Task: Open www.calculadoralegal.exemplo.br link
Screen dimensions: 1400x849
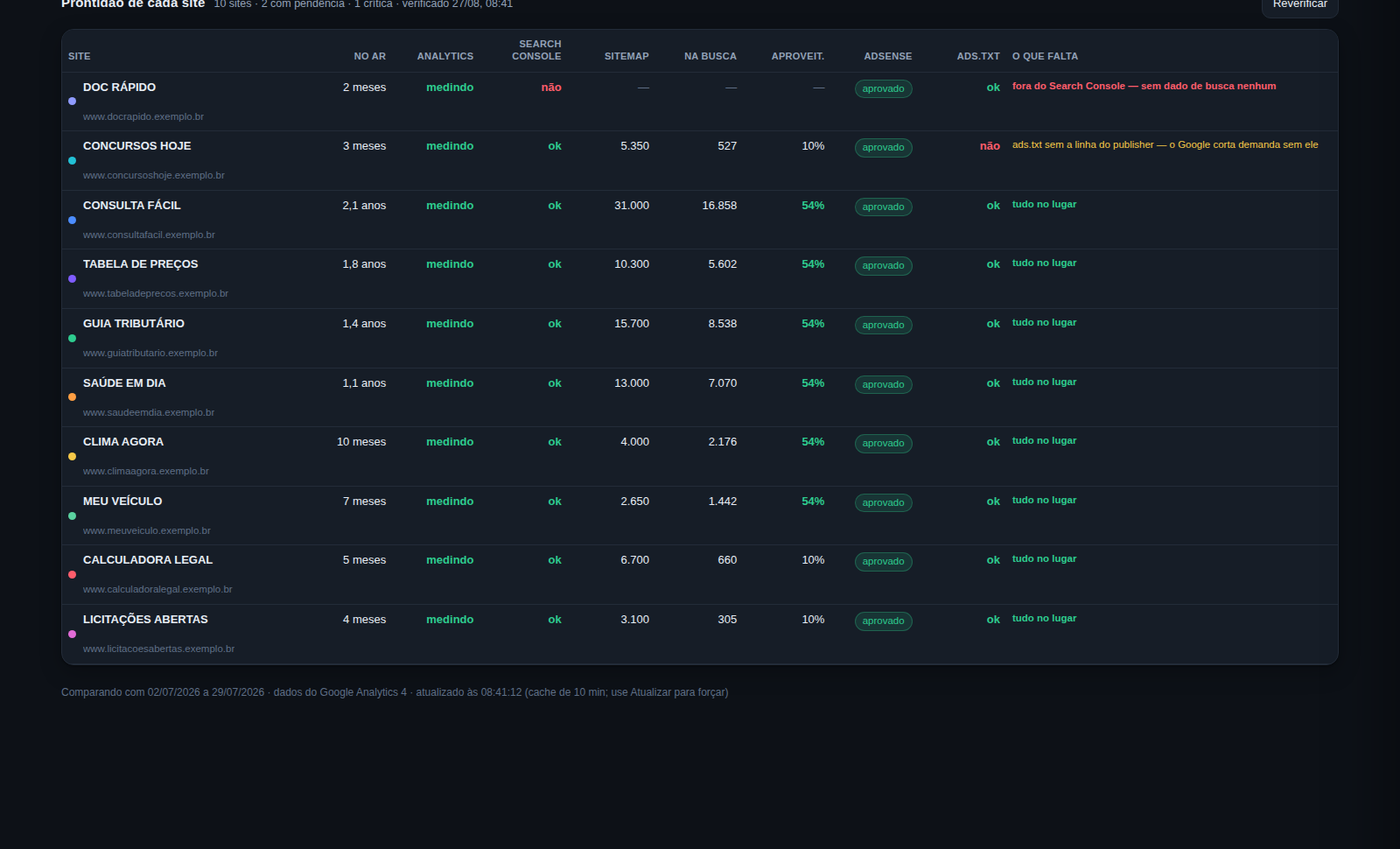Action: point(157,589)
